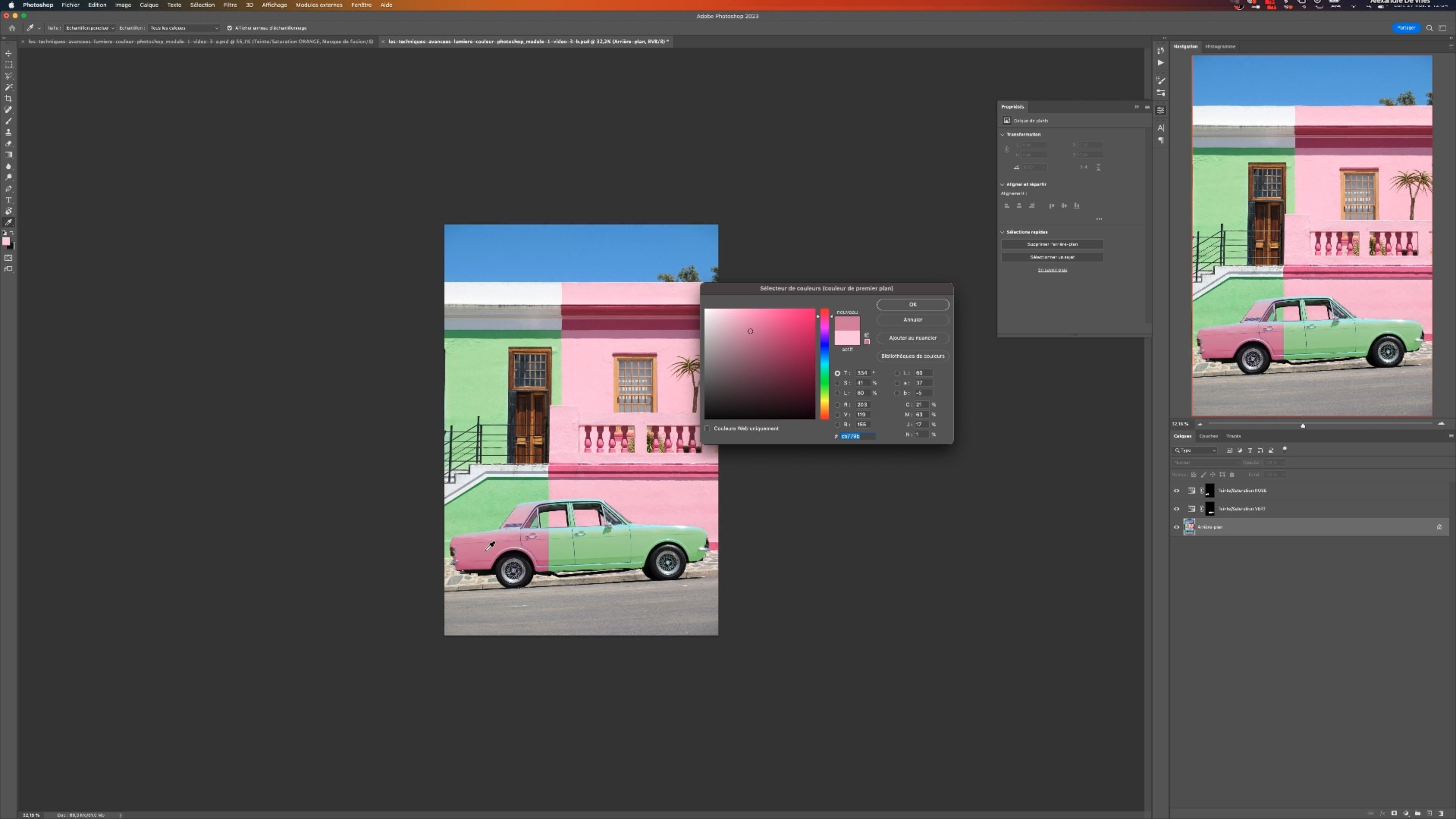Image resolution: width=1456 pixels, height=819 pixels.
Task: Collapse the Transformation section
Action: (x=1003, y=135)
